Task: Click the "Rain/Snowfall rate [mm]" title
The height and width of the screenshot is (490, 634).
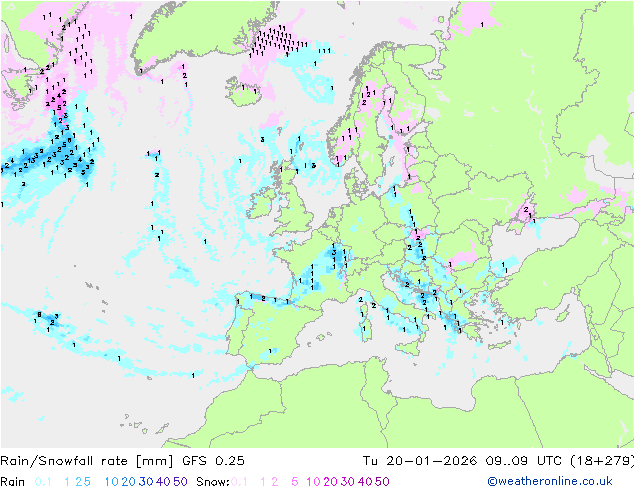Action: [x=87, y=461]
